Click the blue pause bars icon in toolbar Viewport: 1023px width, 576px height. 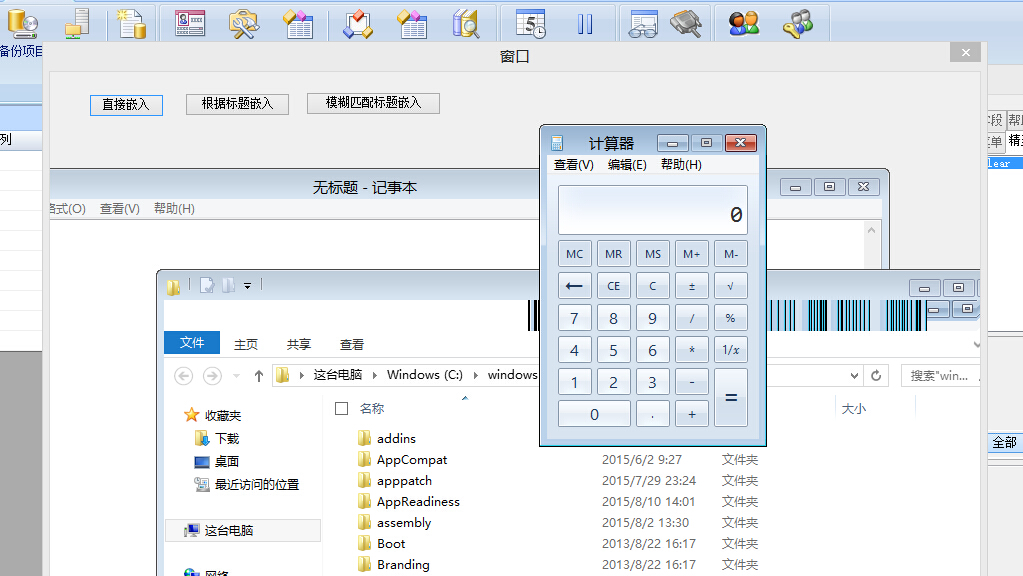(585, 24)
